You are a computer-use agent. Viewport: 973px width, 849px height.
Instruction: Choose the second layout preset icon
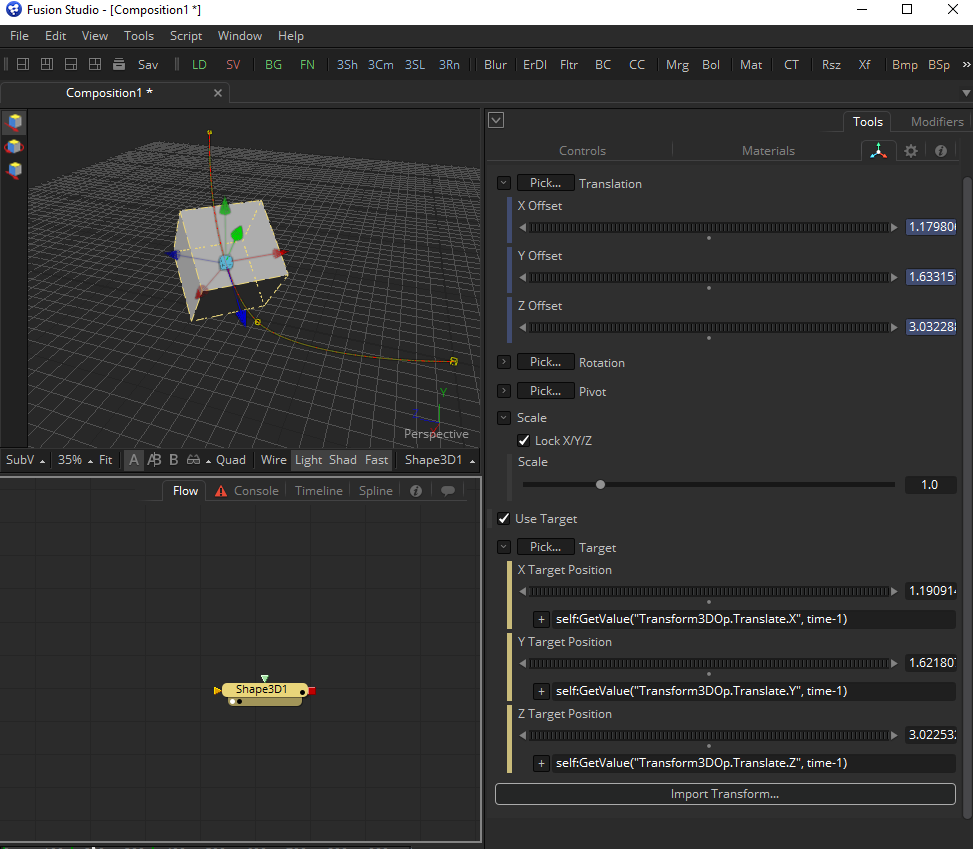(47, 65)
